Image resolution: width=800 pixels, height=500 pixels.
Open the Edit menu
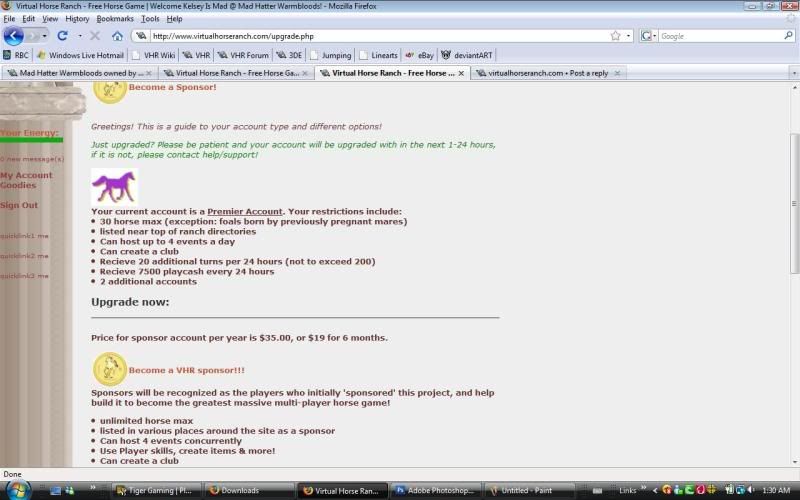(29, 19)
